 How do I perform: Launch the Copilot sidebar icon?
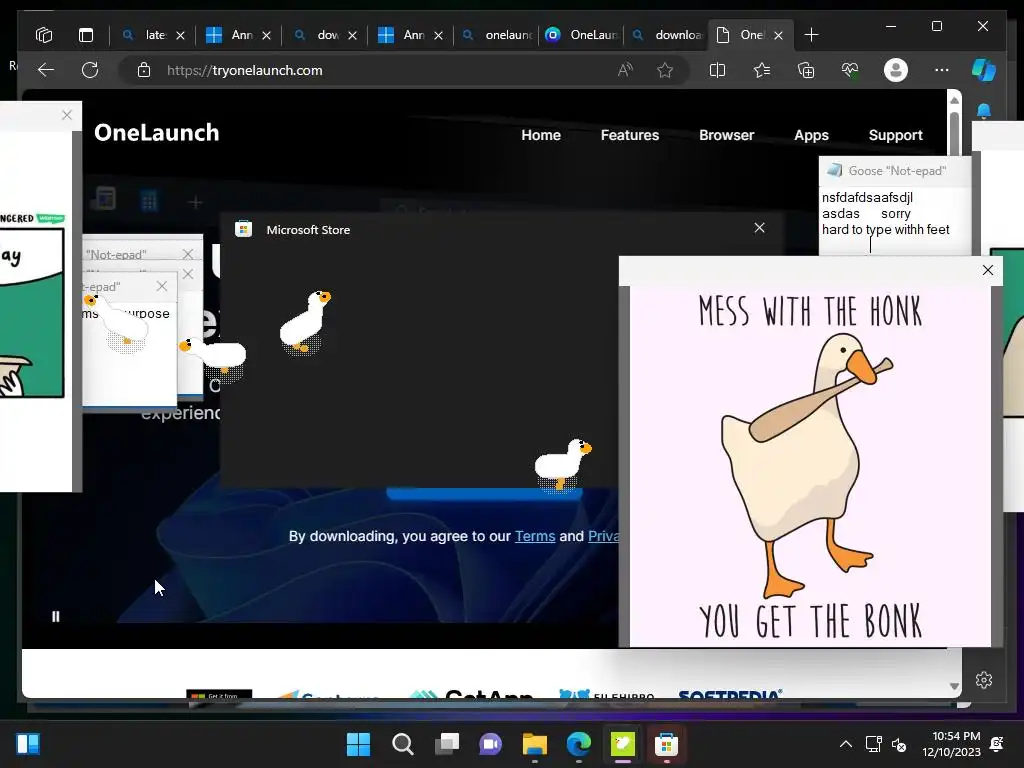(x=984, y=70)
